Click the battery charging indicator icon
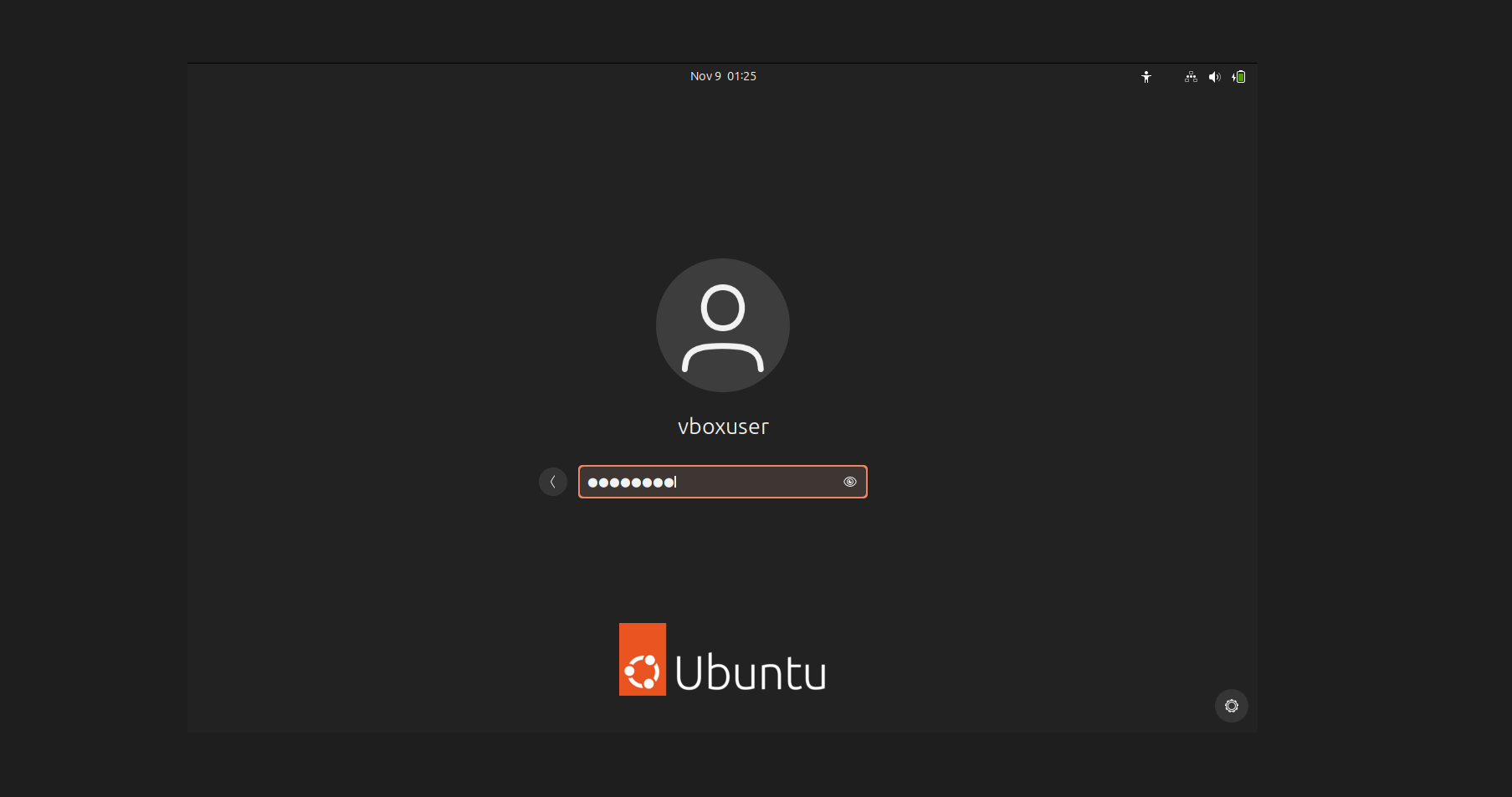This screenshot has height=797, width=1512. 1238,77
